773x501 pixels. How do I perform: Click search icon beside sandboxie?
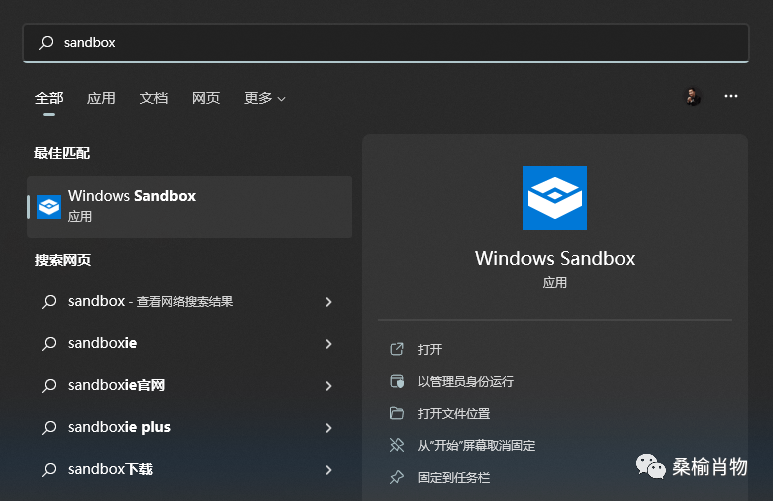(49, 343)
